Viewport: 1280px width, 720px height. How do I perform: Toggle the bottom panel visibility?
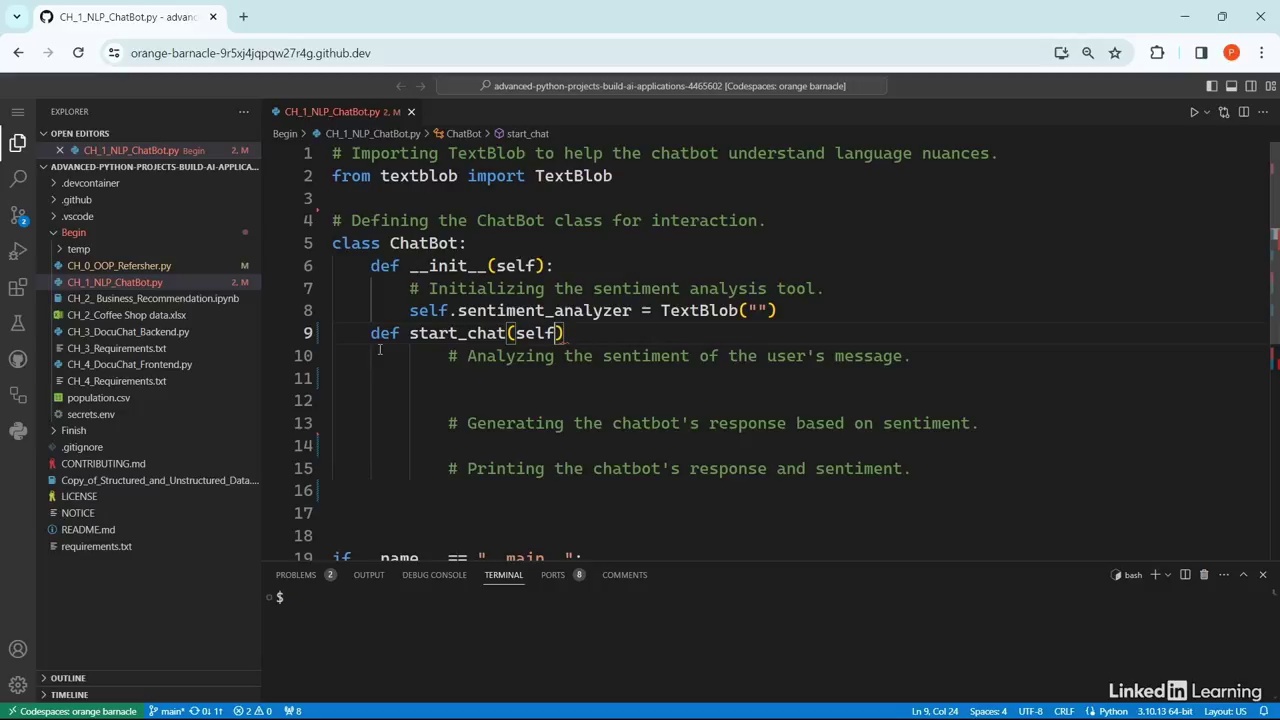(1232, 86)
